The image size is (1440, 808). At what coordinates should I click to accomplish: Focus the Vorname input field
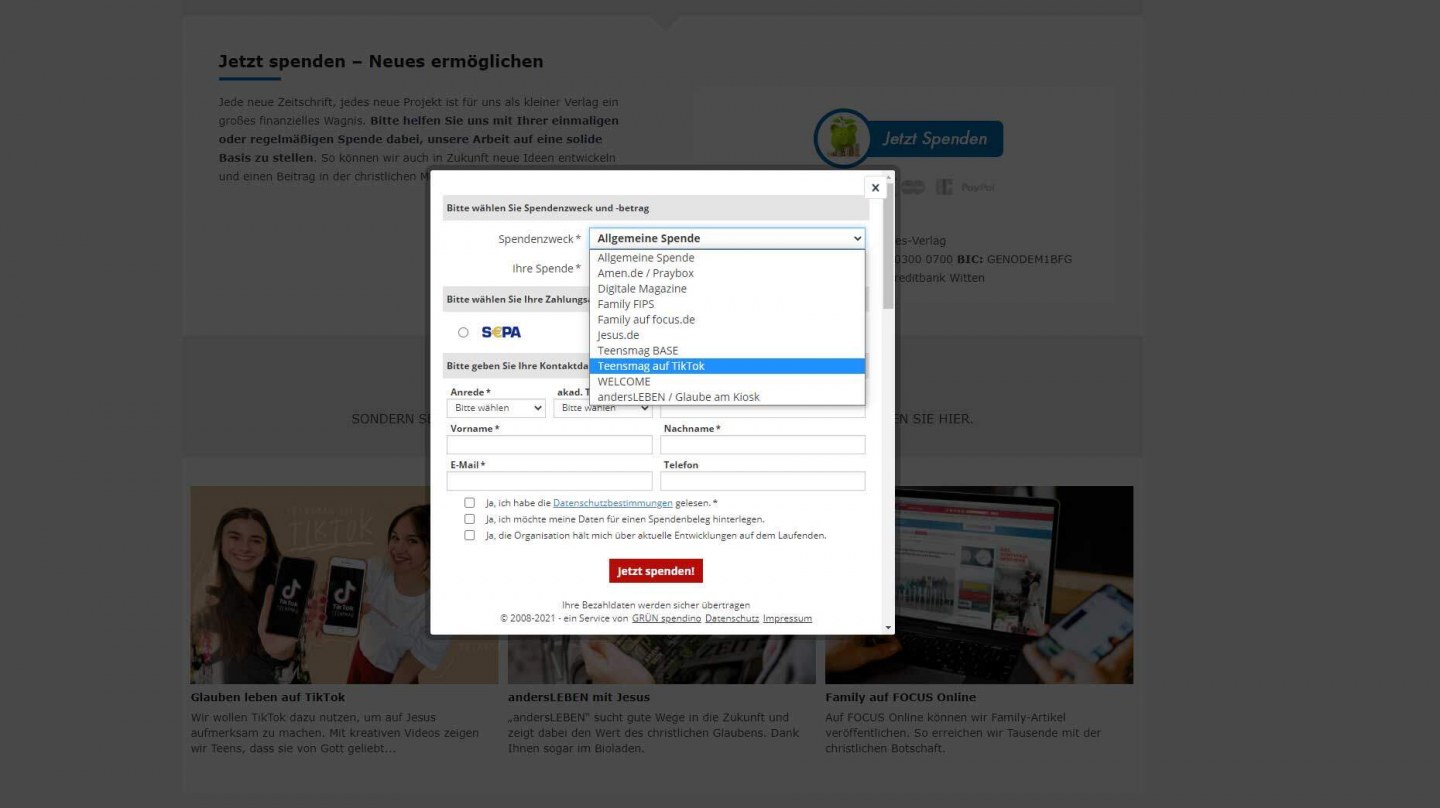[549, 445]
